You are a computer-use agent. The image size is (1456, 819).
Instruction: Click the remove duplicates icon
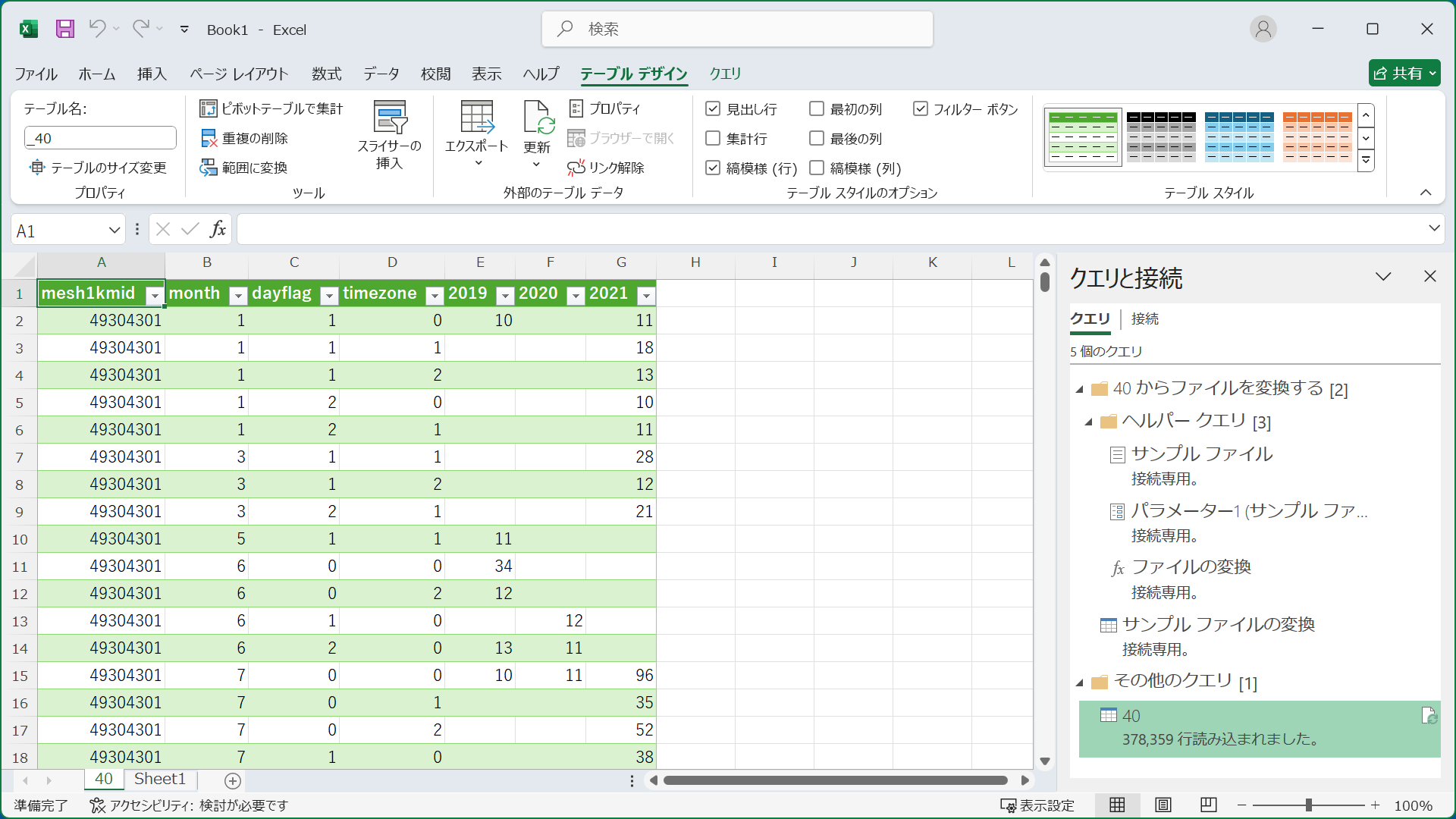click(209, 138)
